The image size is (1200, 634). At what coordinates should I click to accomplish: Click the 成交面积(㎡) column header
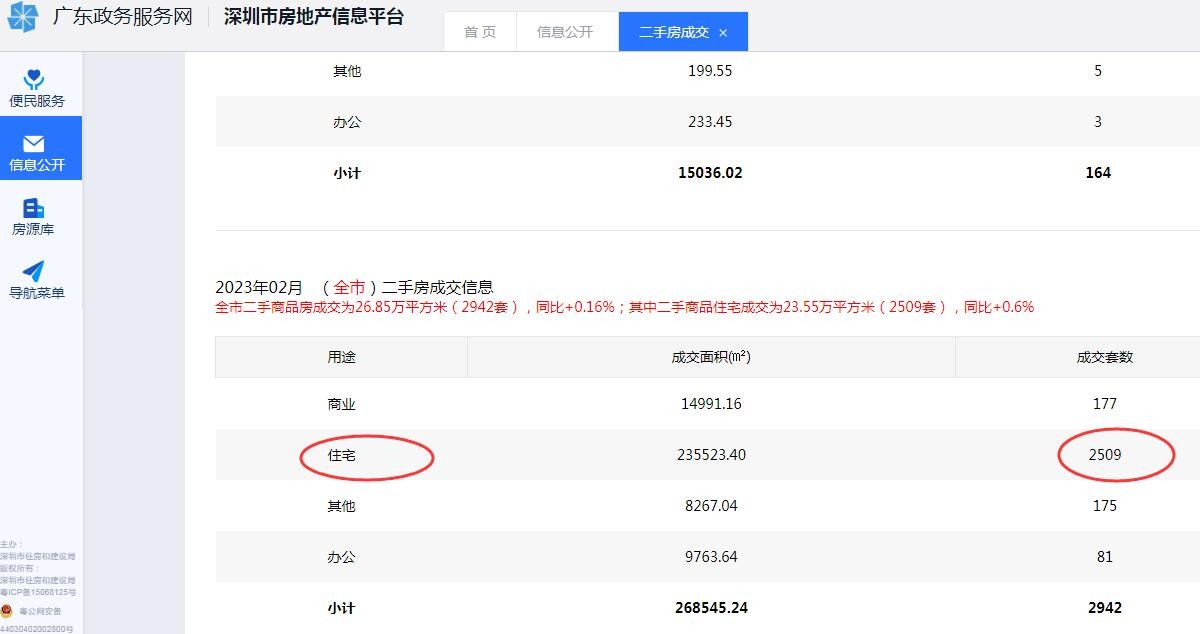point(710,357)
